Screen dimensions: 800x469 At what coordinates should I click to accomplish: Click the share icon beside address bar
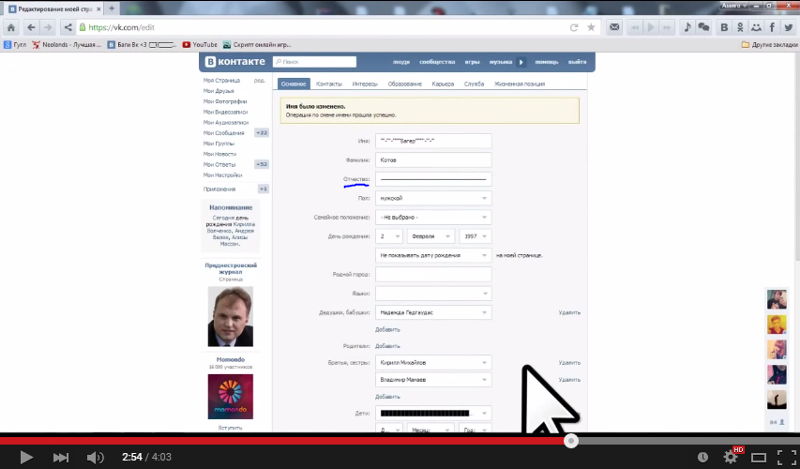pos(67,28)
